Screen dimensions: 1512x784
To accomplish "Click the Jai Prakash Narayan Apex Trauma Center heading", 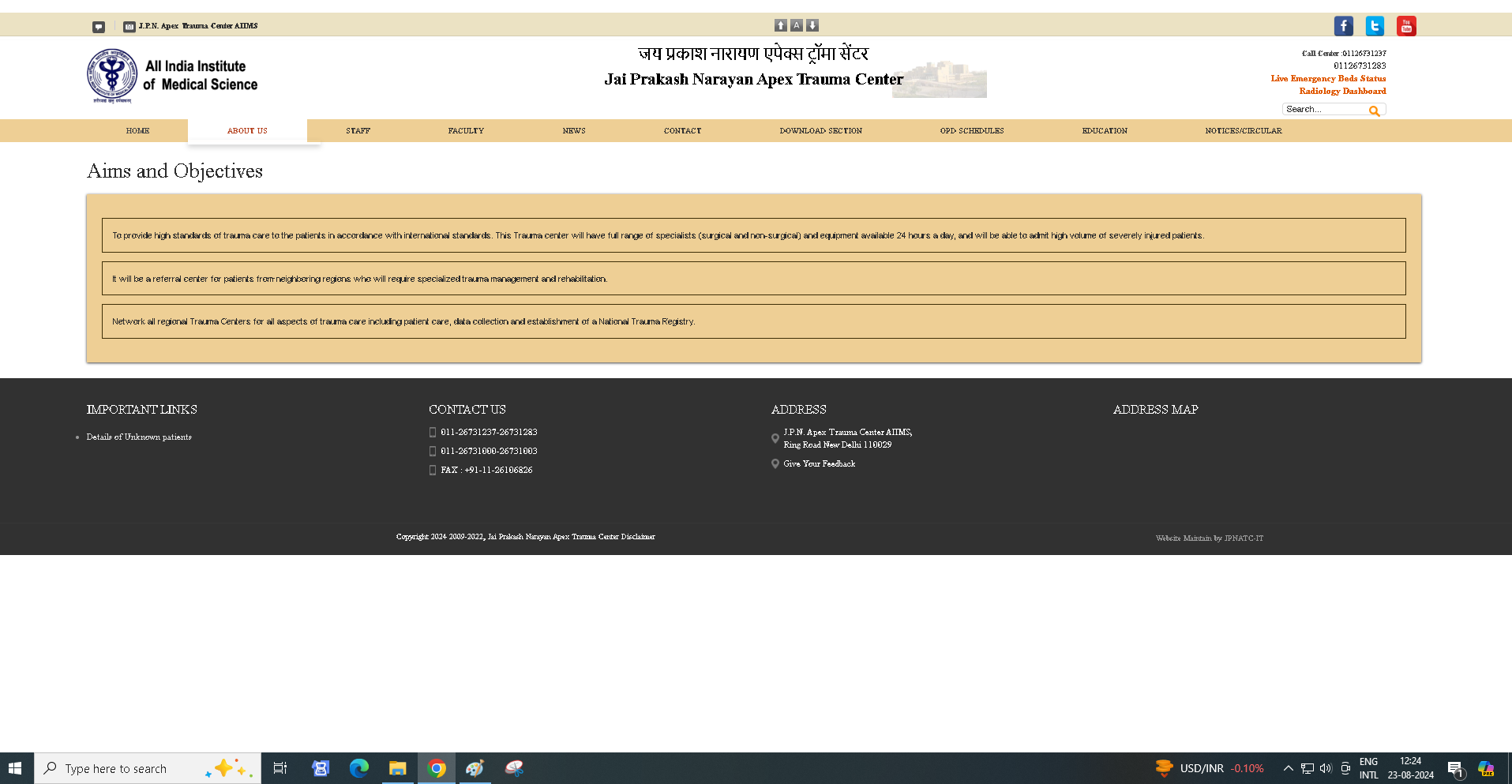I will 754,80.
